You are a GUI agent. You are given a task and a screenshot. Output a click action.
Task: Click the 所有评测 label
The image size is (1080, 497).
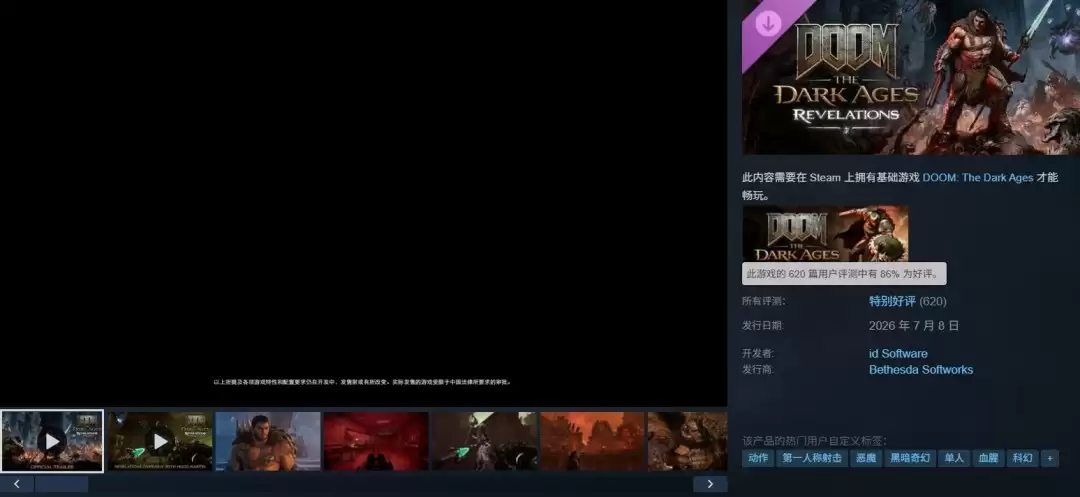tap(763, 301)
